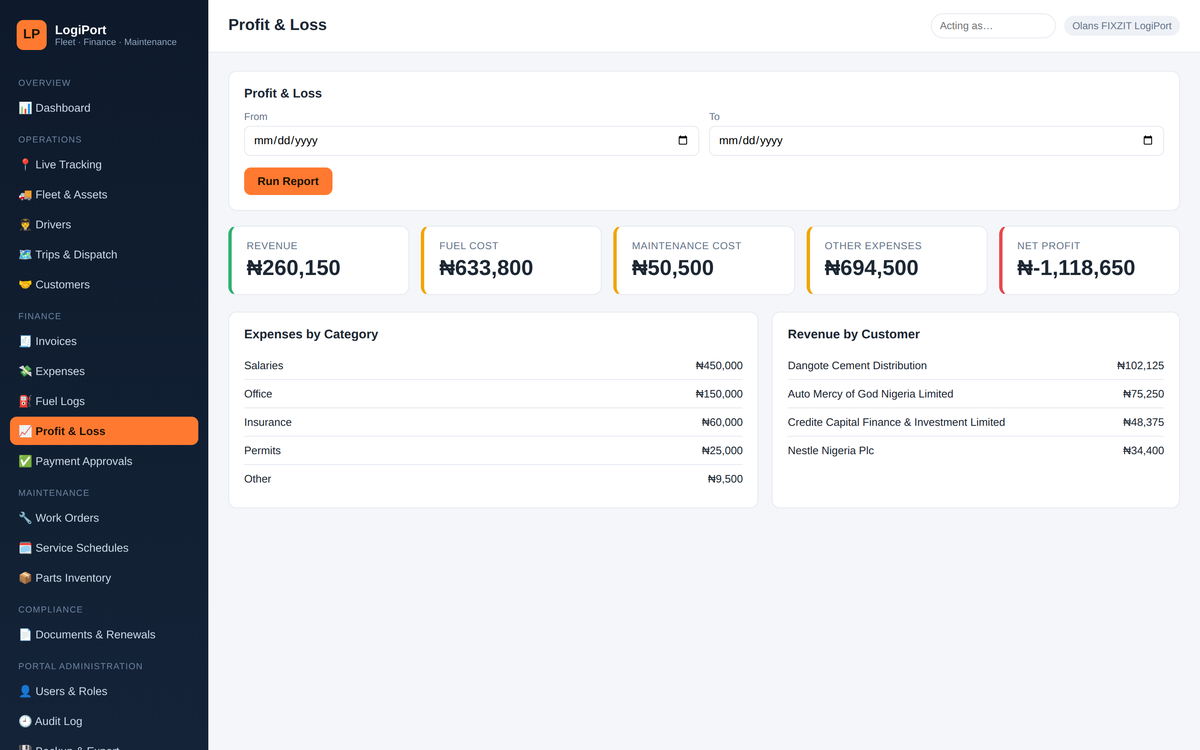The width and height of the screenshot is (1200, 750).
Task: Click the Expenses money icon
Action: (25, 372)
